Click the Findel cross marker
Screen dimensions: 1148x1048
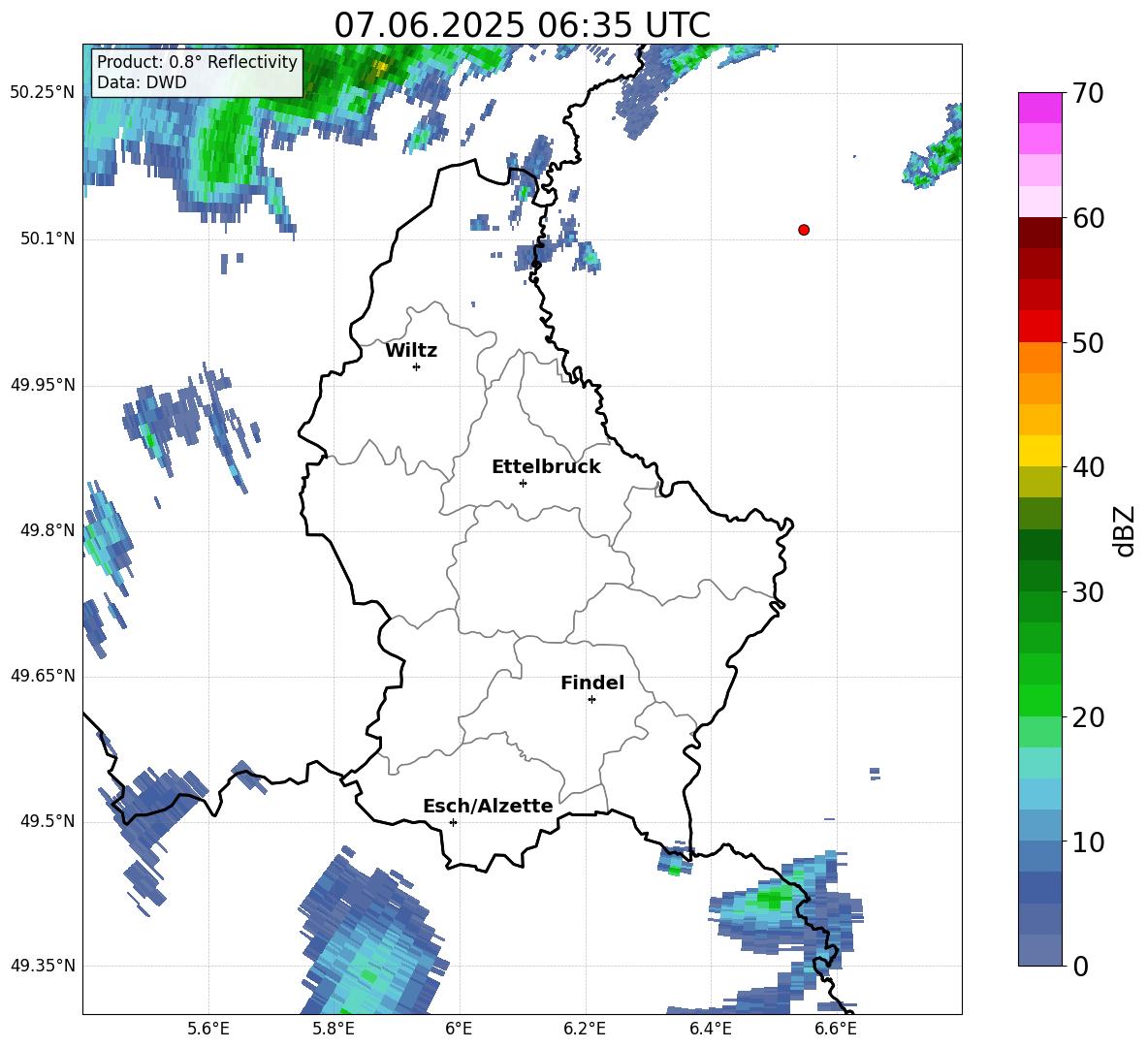pyautogui.click(x=591, y=700)
